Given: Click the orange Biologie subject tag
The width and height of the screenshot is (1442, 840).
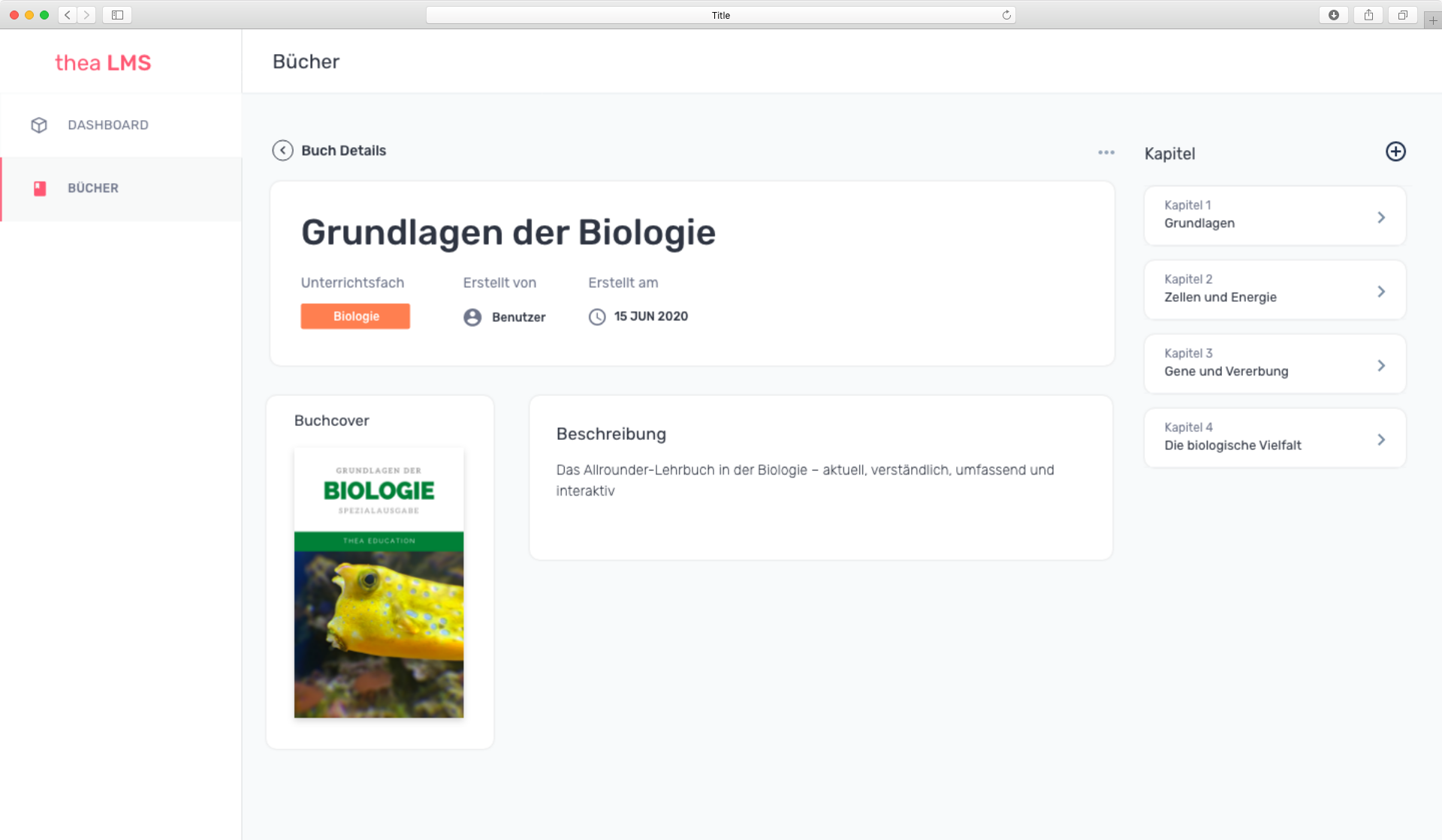Looking at the screenshot, I should tap(355, 317).
